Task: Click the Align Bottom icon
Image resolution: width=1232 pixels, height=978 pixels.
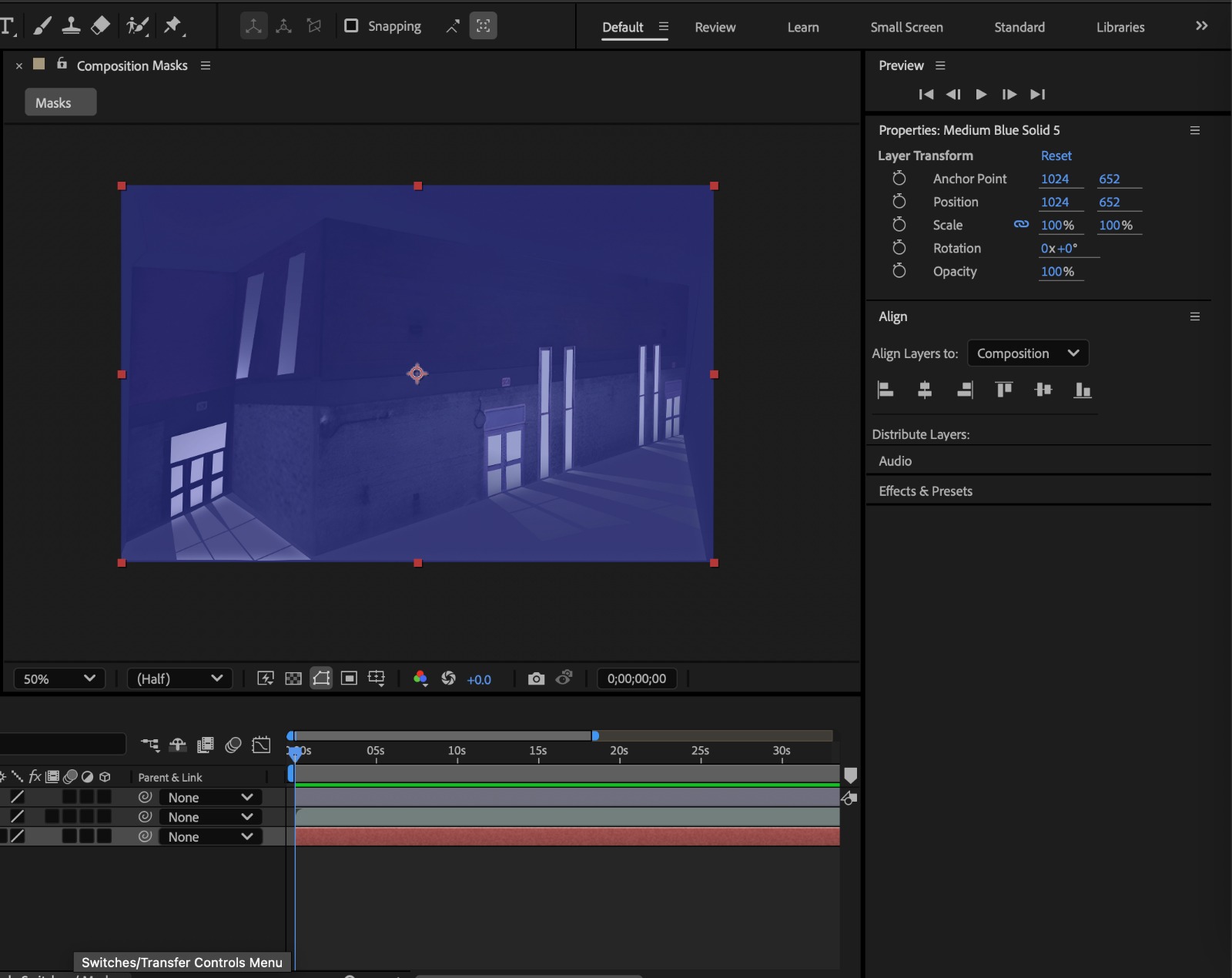Action: point(1083,390)
